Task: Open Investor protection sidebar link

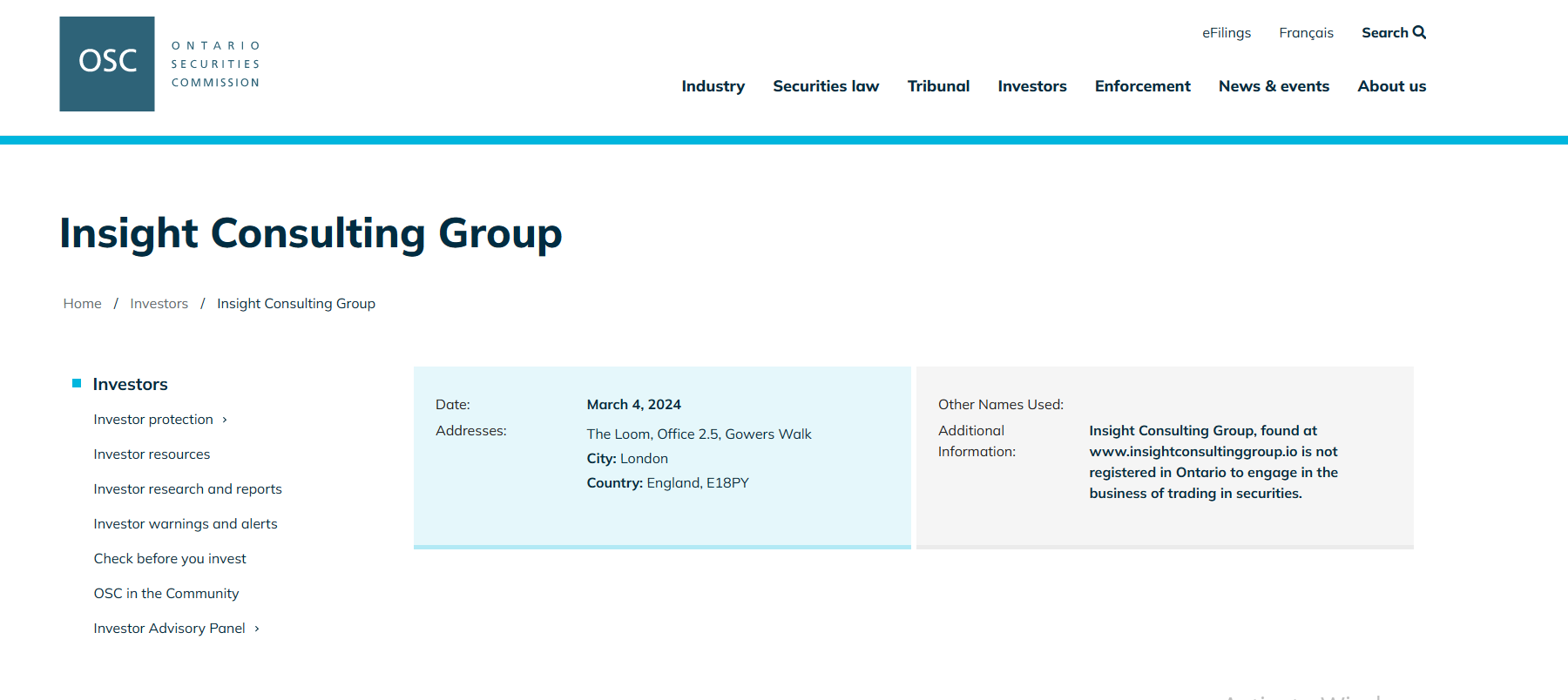Action: click(153, 420)
